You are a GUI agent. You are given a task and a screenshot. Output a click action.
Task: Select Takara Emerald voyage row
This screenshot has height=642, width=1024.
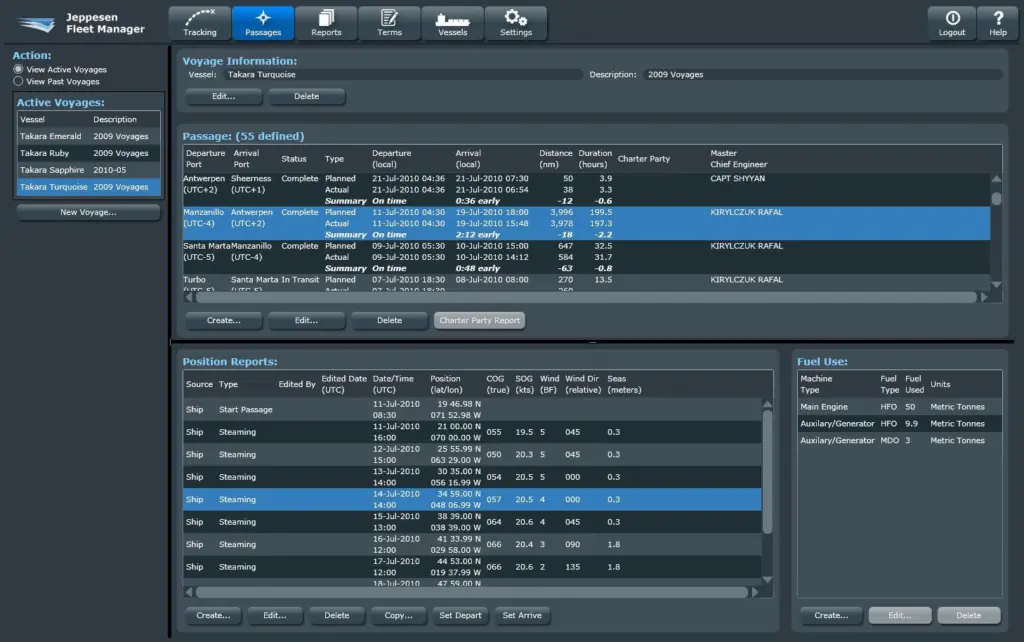tap(88, 136)
